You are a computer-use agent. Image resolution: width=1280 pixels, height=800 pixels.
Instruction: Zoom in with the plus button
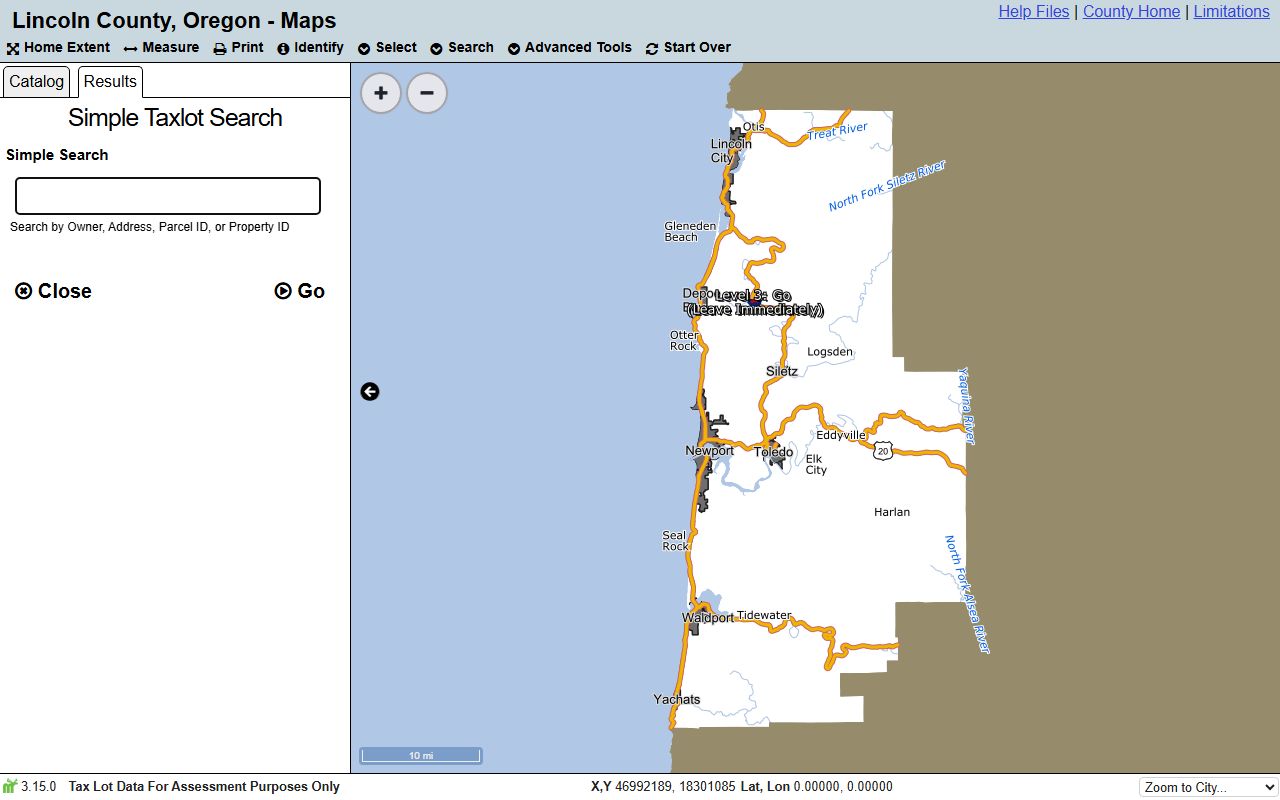click(x=381, y=93)
